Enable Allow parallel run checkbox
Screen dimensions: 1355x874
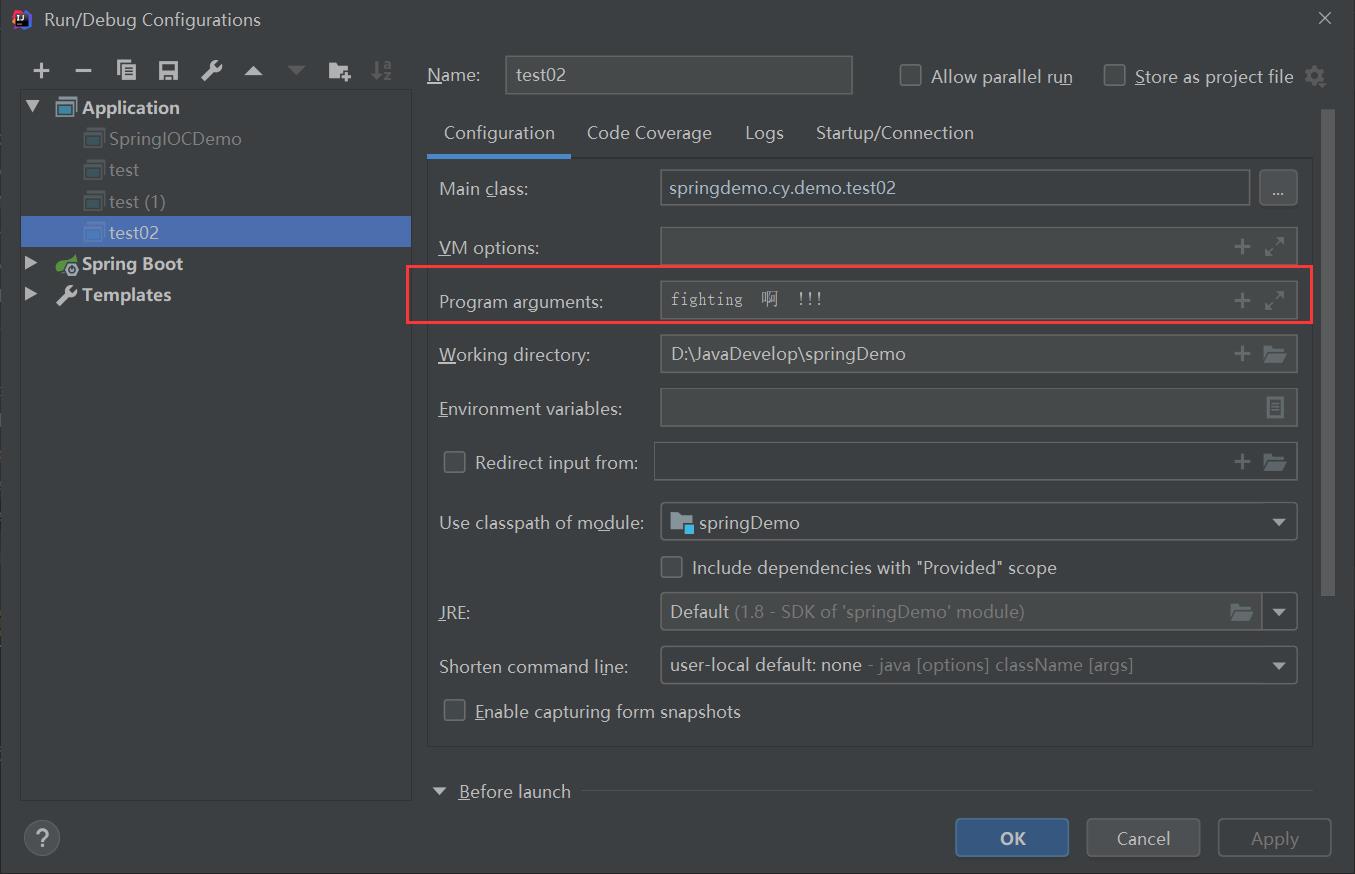point(910,75)
